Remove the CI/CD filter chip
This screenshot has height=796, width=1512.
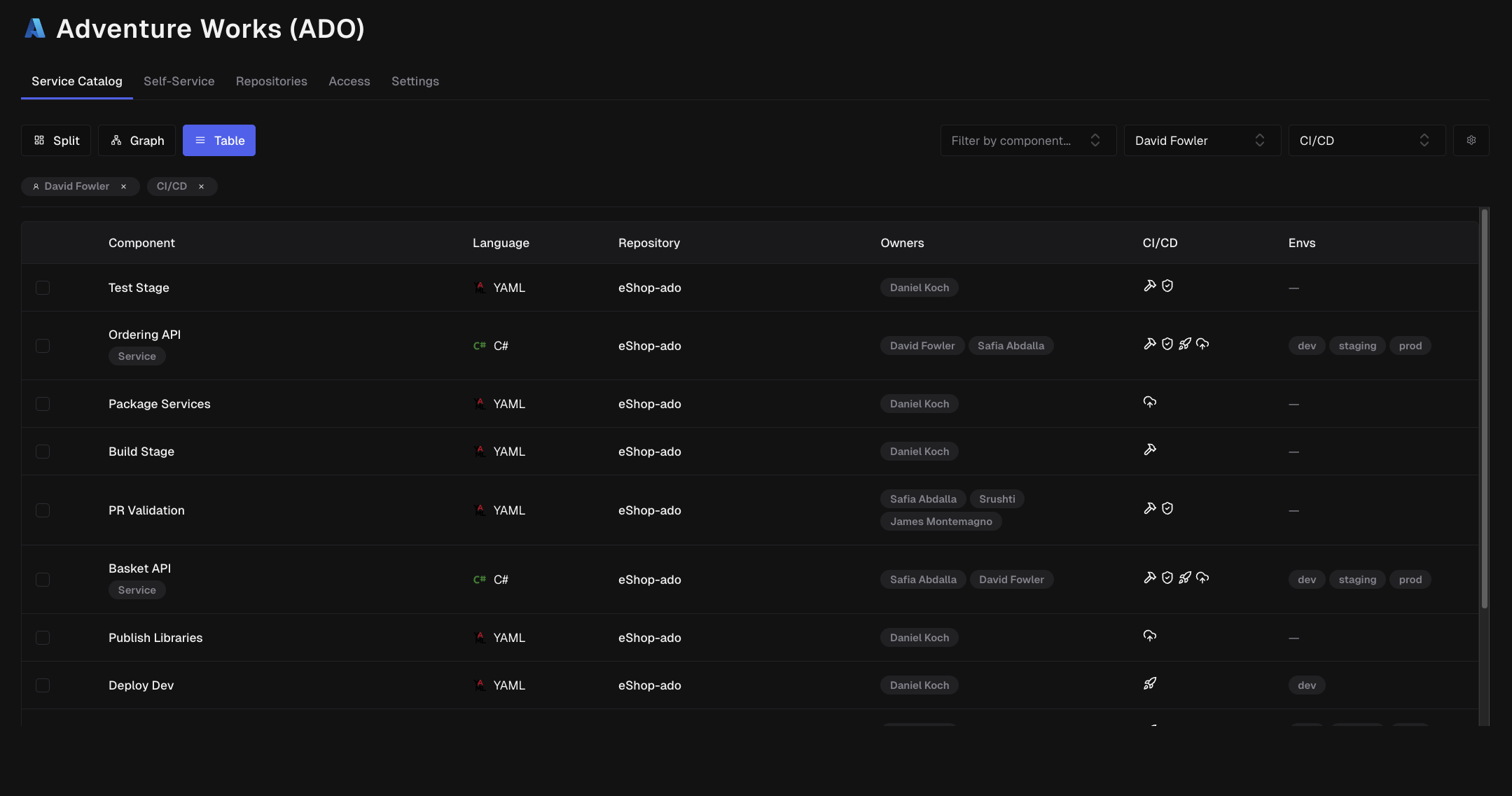(x=201, y=186)
